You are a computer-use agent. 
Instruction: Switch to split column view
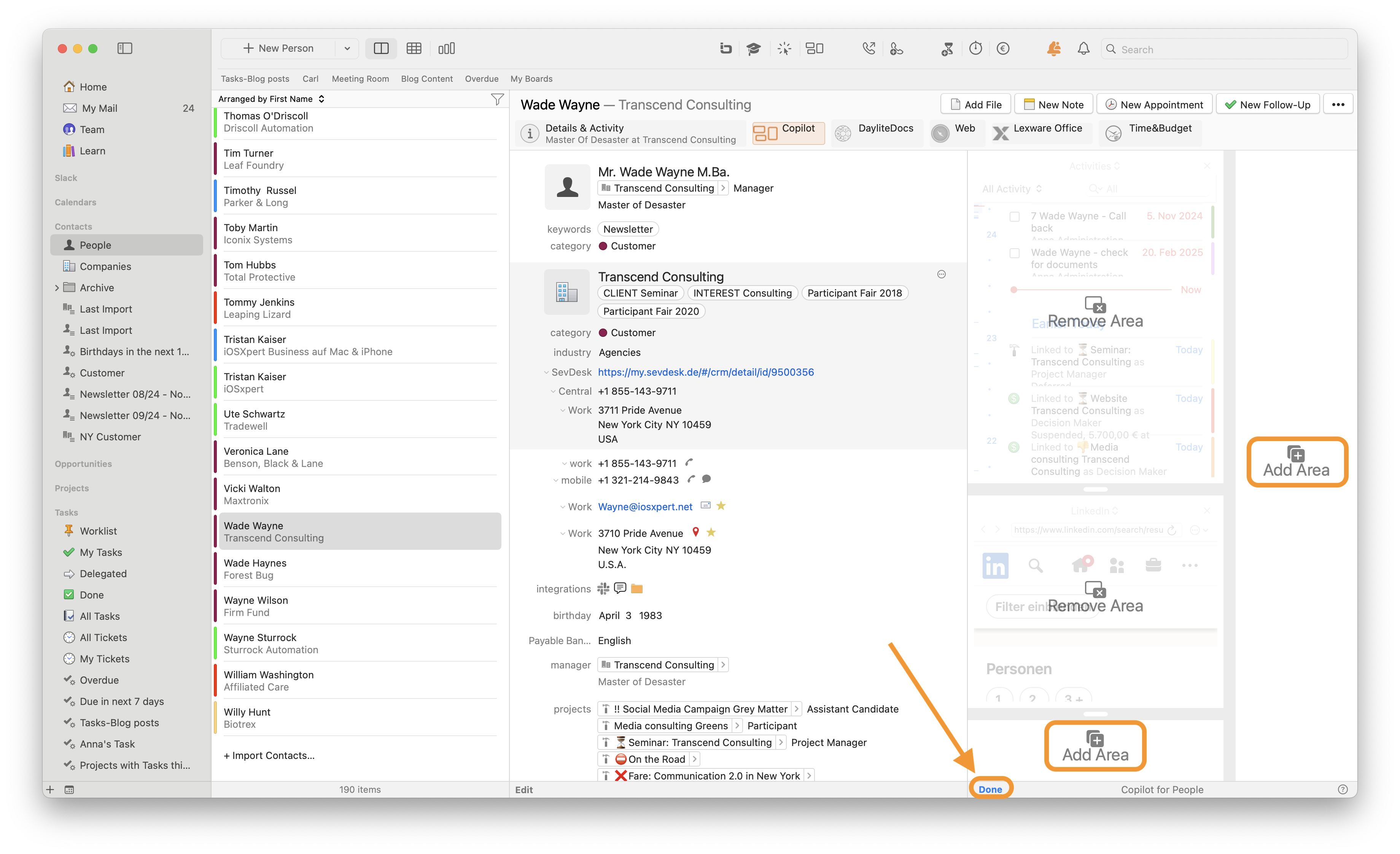tap(381, 48)
